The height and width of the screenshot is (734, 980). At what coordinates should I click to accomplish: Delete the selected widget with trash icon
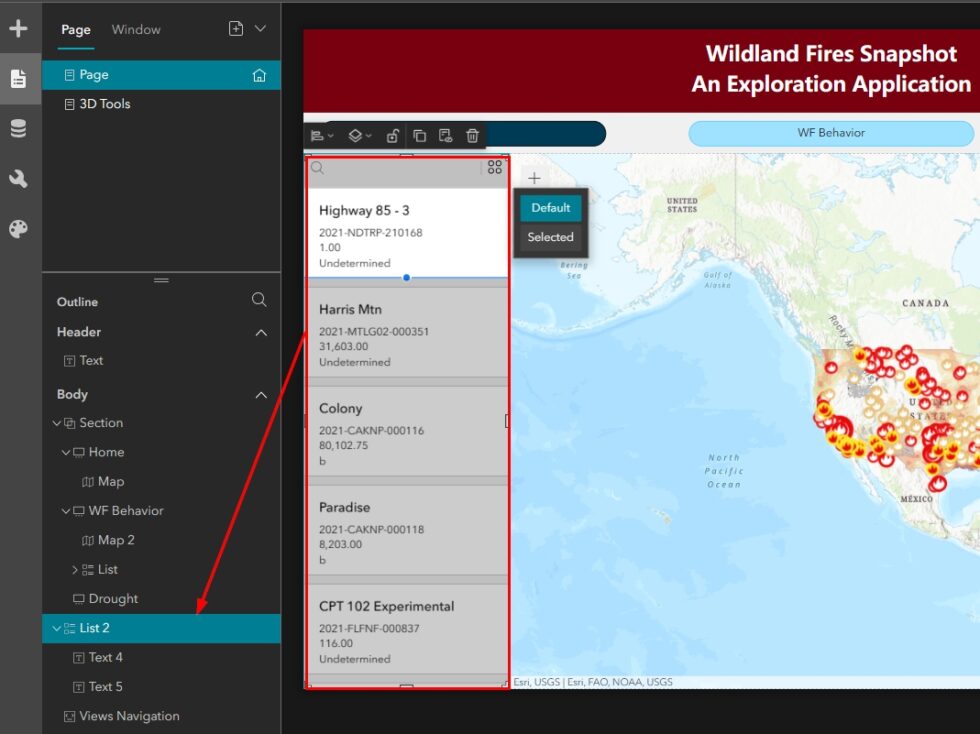(x=471, y=135)
